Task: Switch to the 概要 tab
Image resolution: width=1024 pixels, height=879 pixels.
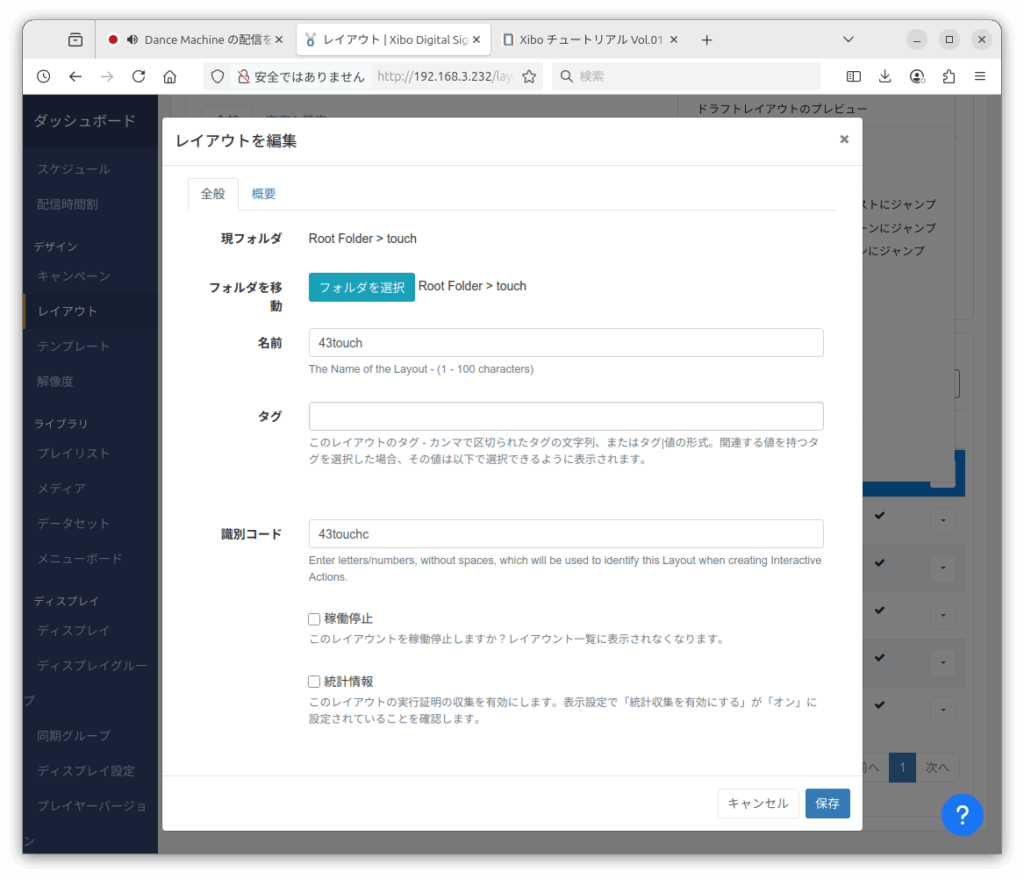Action: (264, 194)
